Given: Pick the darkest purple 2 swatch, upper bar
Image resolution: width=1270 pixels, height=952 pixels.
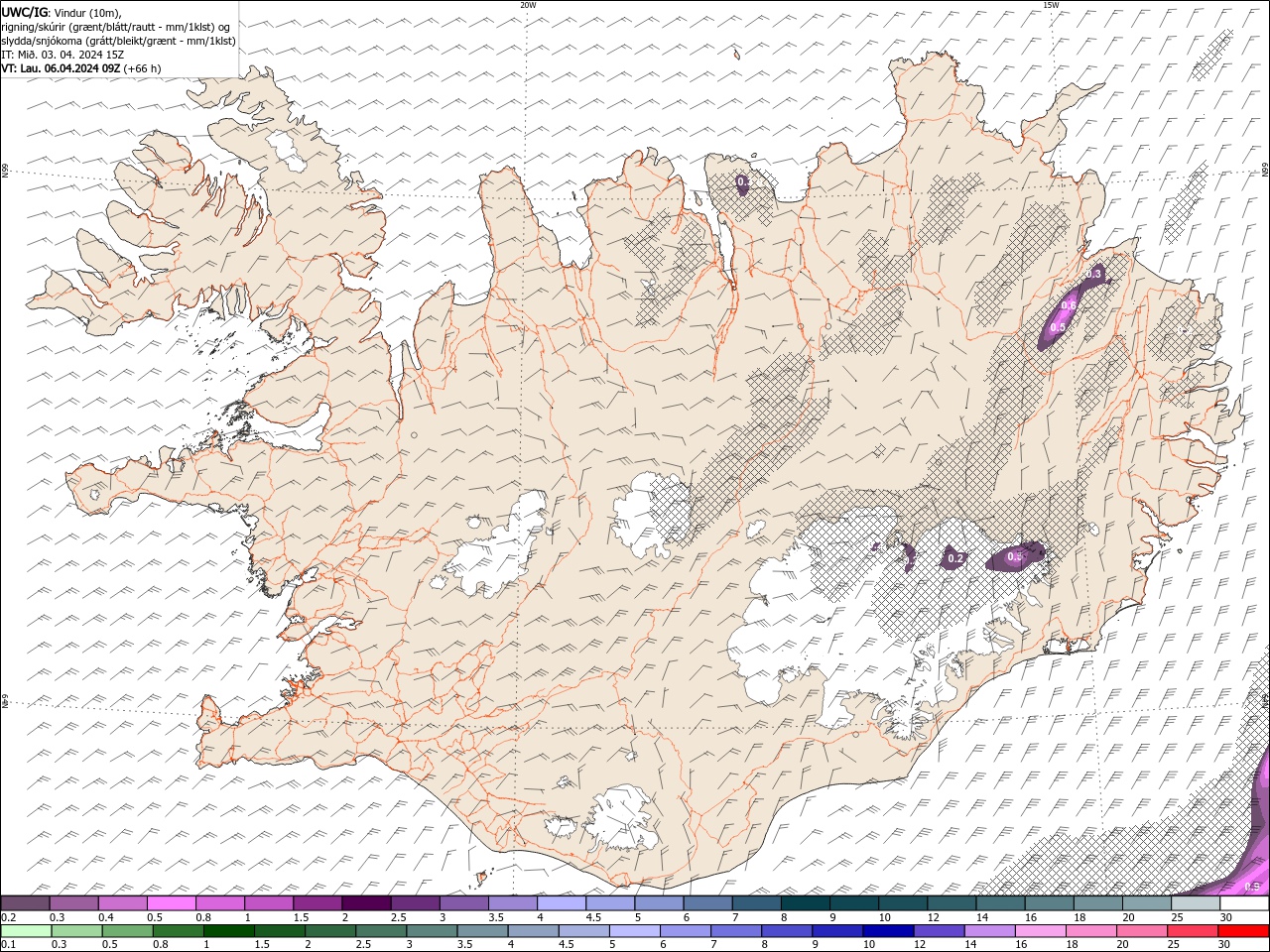Looking at the screenshot, I should (x=366, y=903).
